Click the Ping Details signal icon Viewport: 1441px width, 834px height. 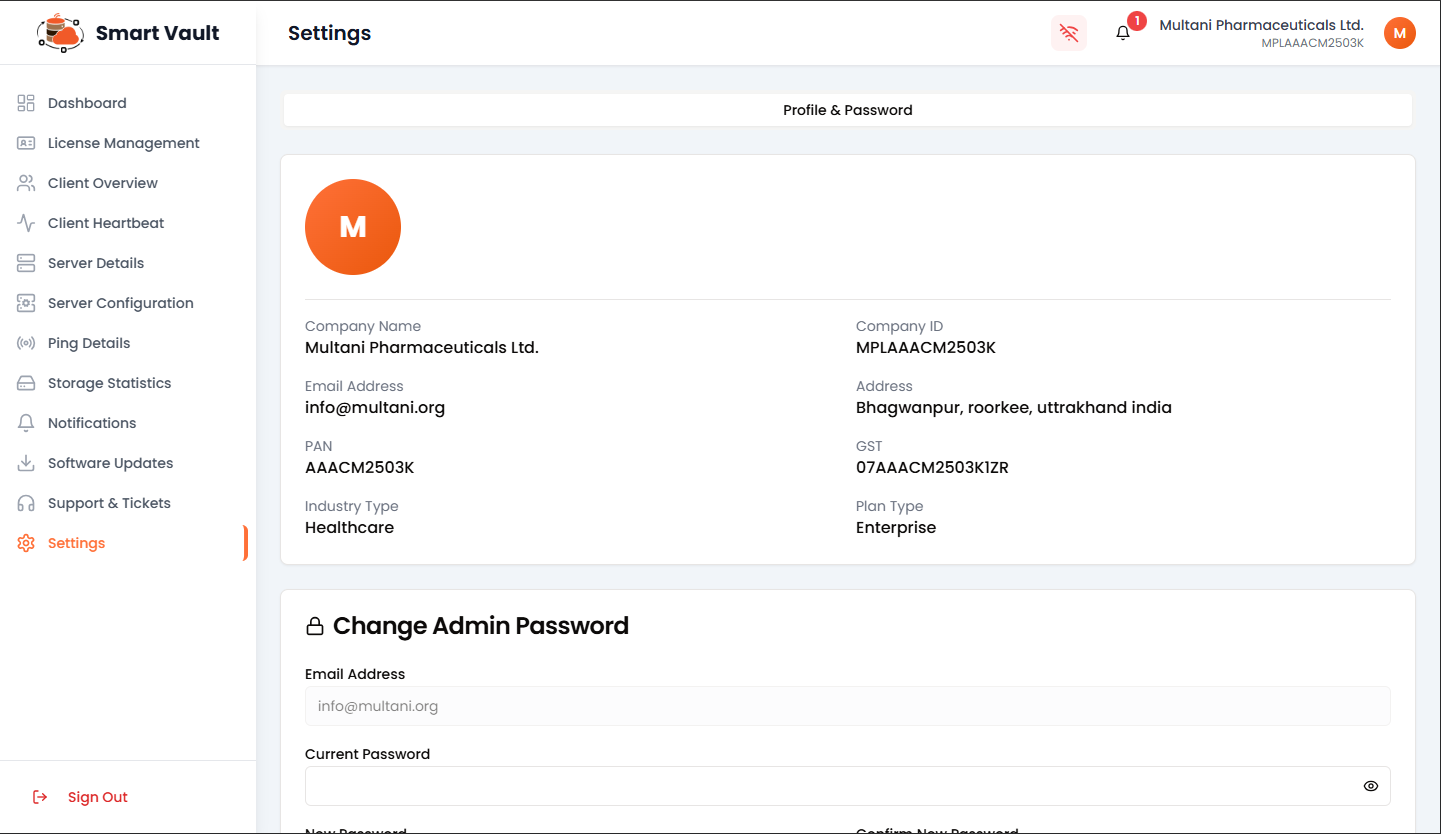[x=26, y=343]
